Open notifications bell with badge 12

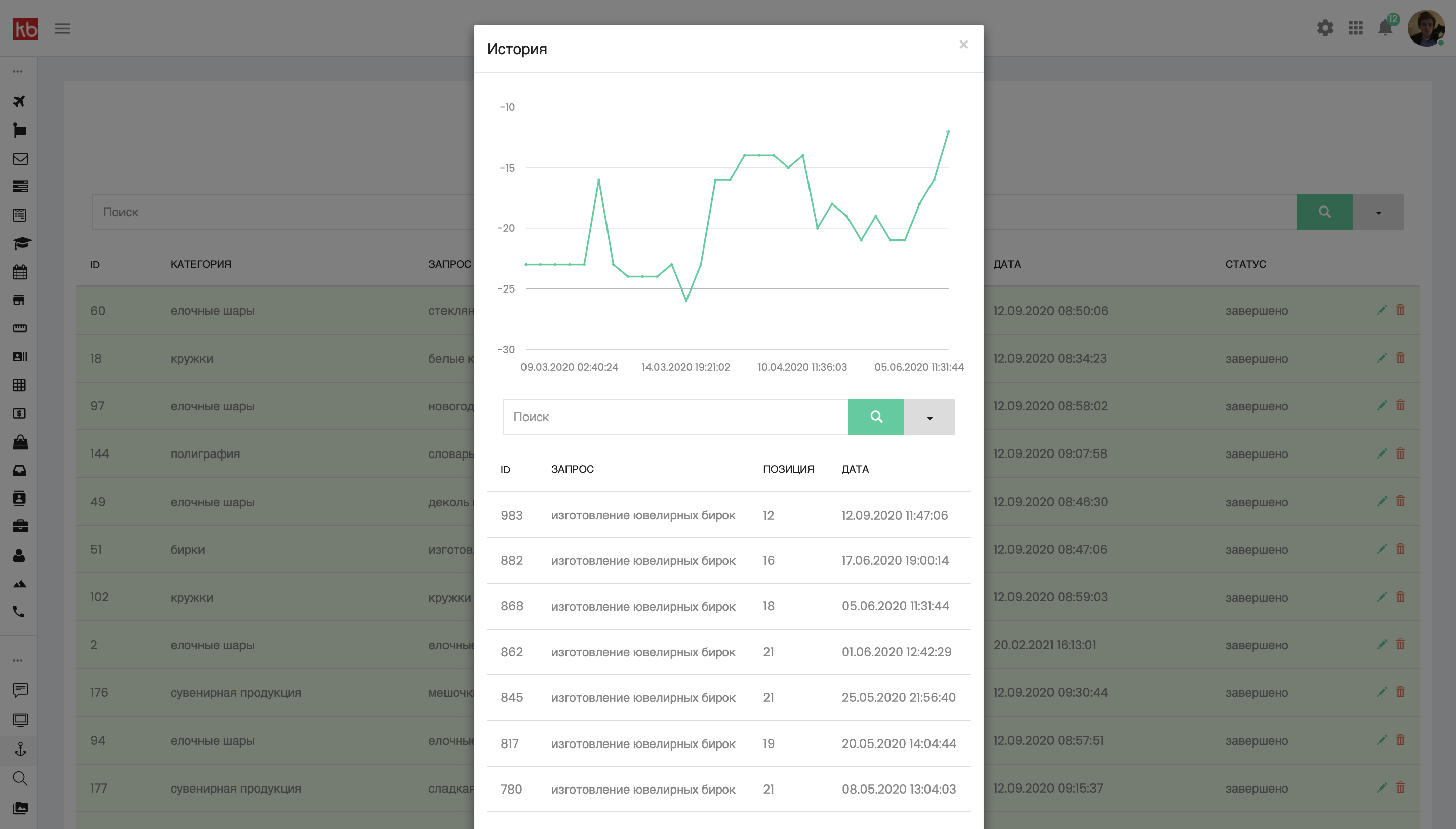point(1386,27)
